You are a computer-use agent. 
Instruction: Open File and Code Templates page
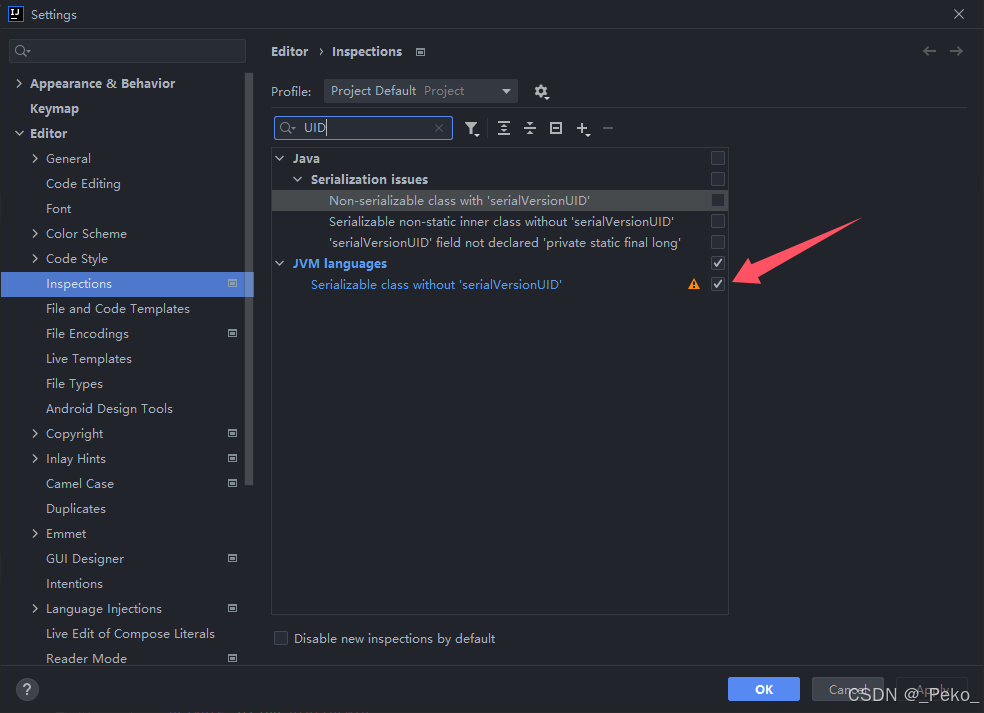click(118, 309)
